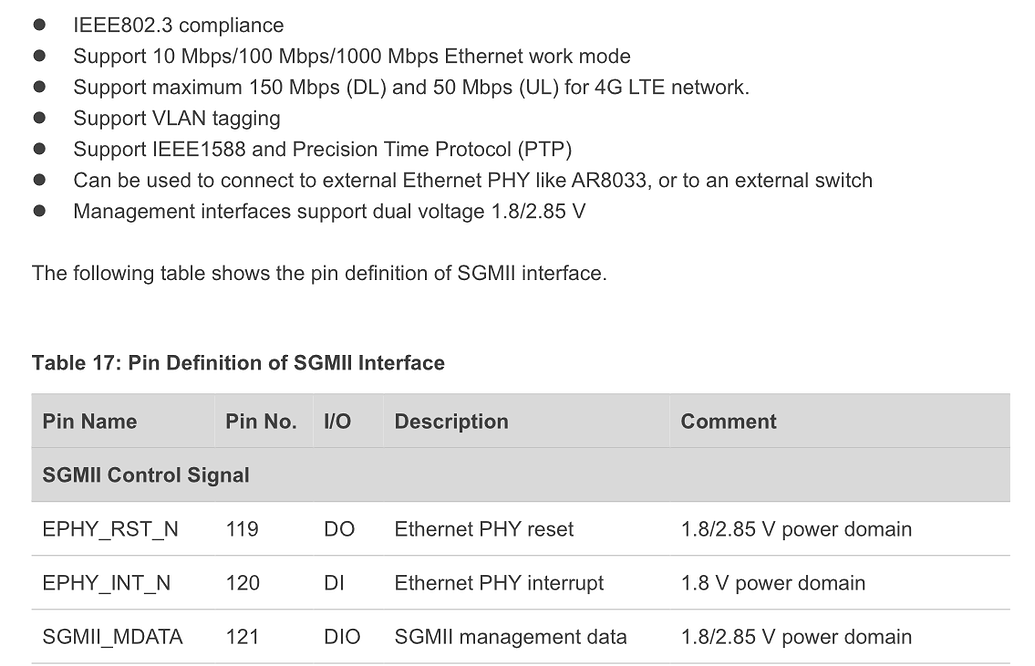Click pin number 121 in the table

[x=242, y=638]
